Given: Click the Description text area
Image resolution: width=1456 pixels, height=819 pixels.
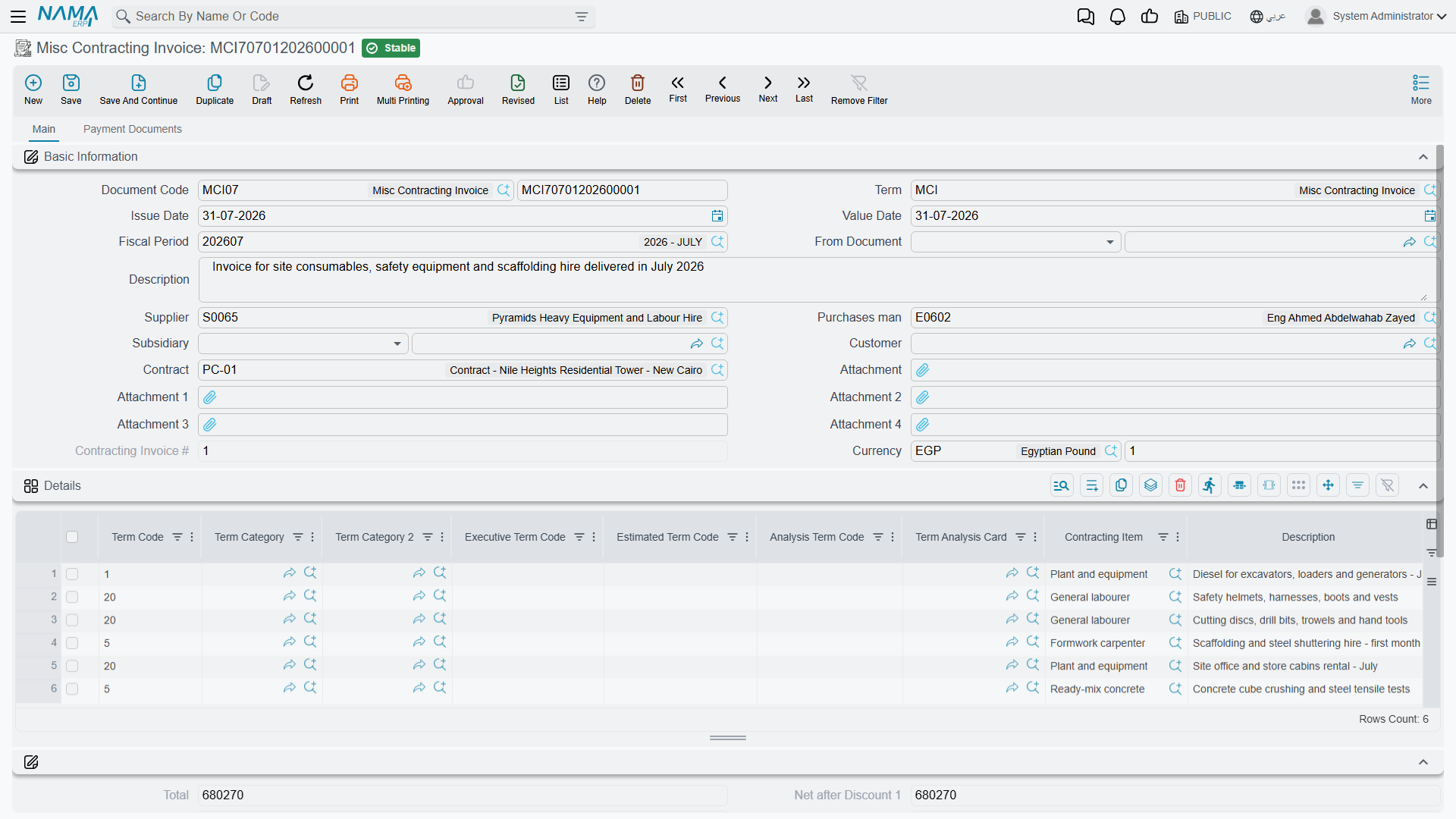Looking at the screenshot, I should click(x=818, y=279).
